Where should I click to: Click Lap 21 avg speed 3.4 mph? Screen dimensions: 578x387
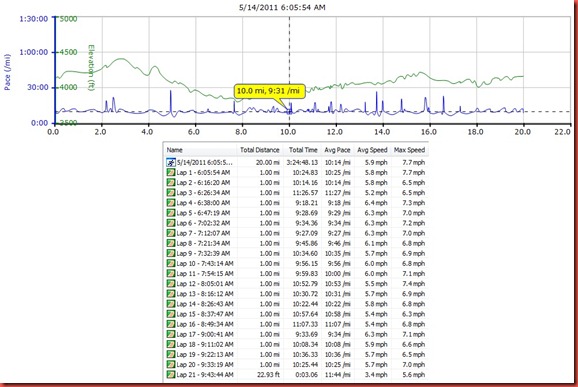click(x=376, y=374)
